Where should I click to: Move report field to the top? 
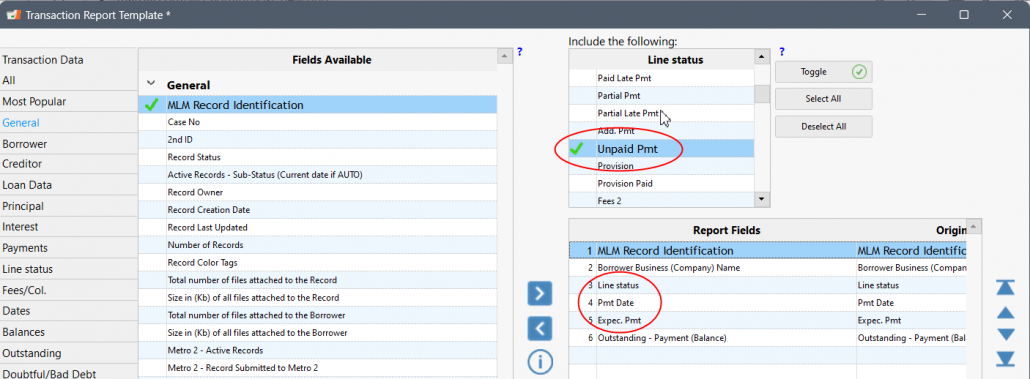point(1006,287)
